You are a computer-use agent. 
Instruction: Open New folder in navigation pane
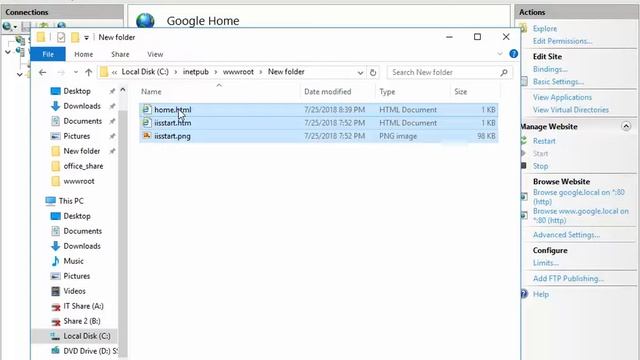82,151
